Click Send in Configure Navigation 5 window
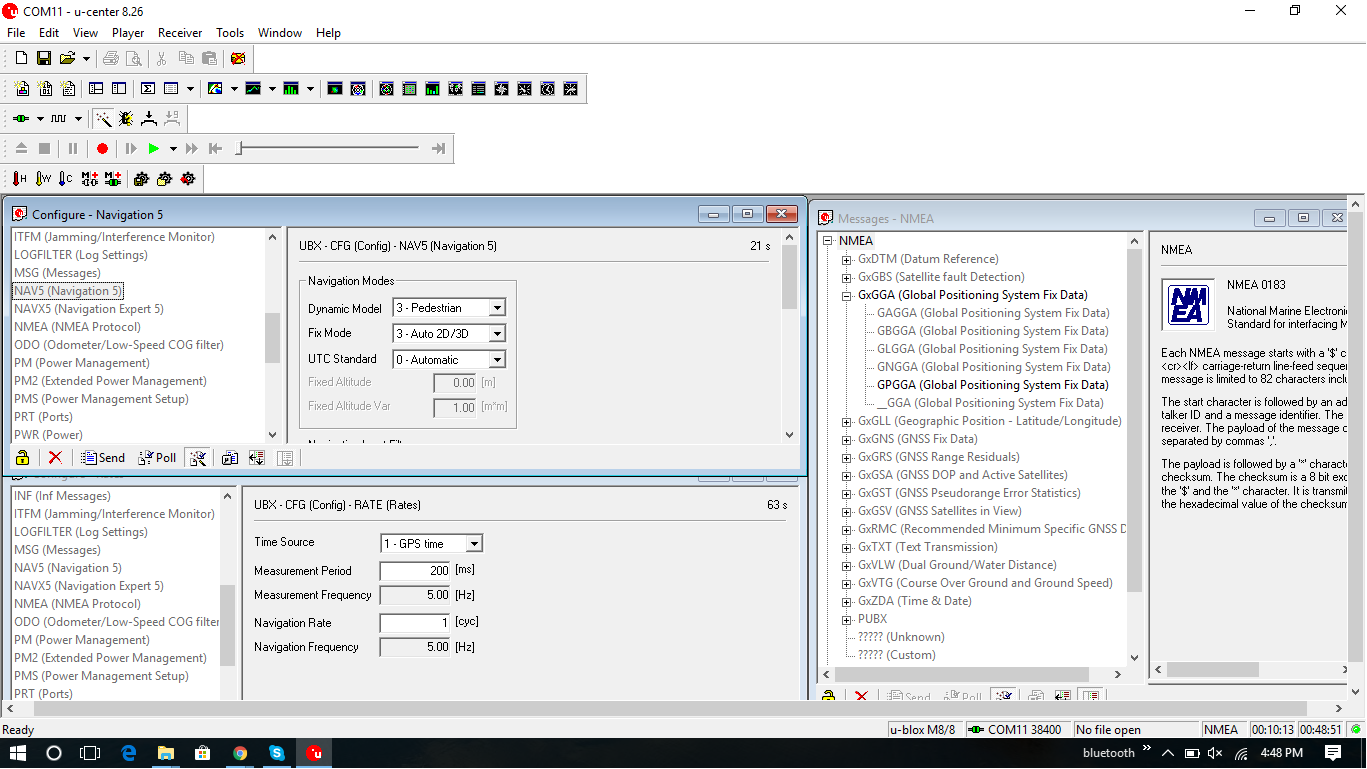This screenshot has height=769, width=1367. coord(103,457)
